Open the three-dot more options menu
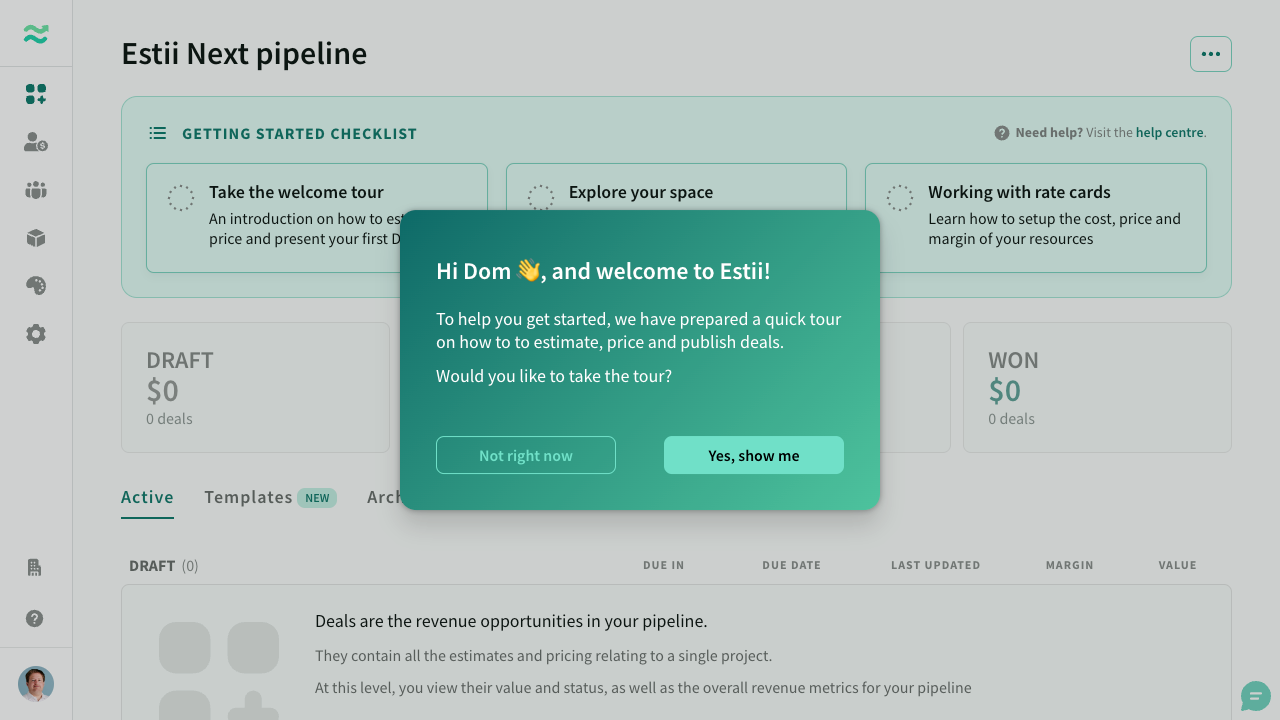Viewport: 1280px width, 720px height. click(x=1211, y=54)
